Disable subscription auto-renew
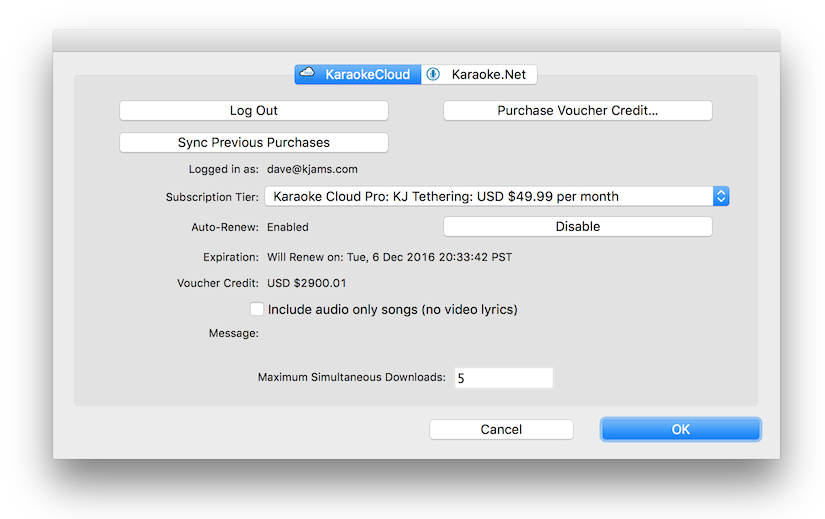The width and height of the screenshot is (825, 519). [578, 226]
